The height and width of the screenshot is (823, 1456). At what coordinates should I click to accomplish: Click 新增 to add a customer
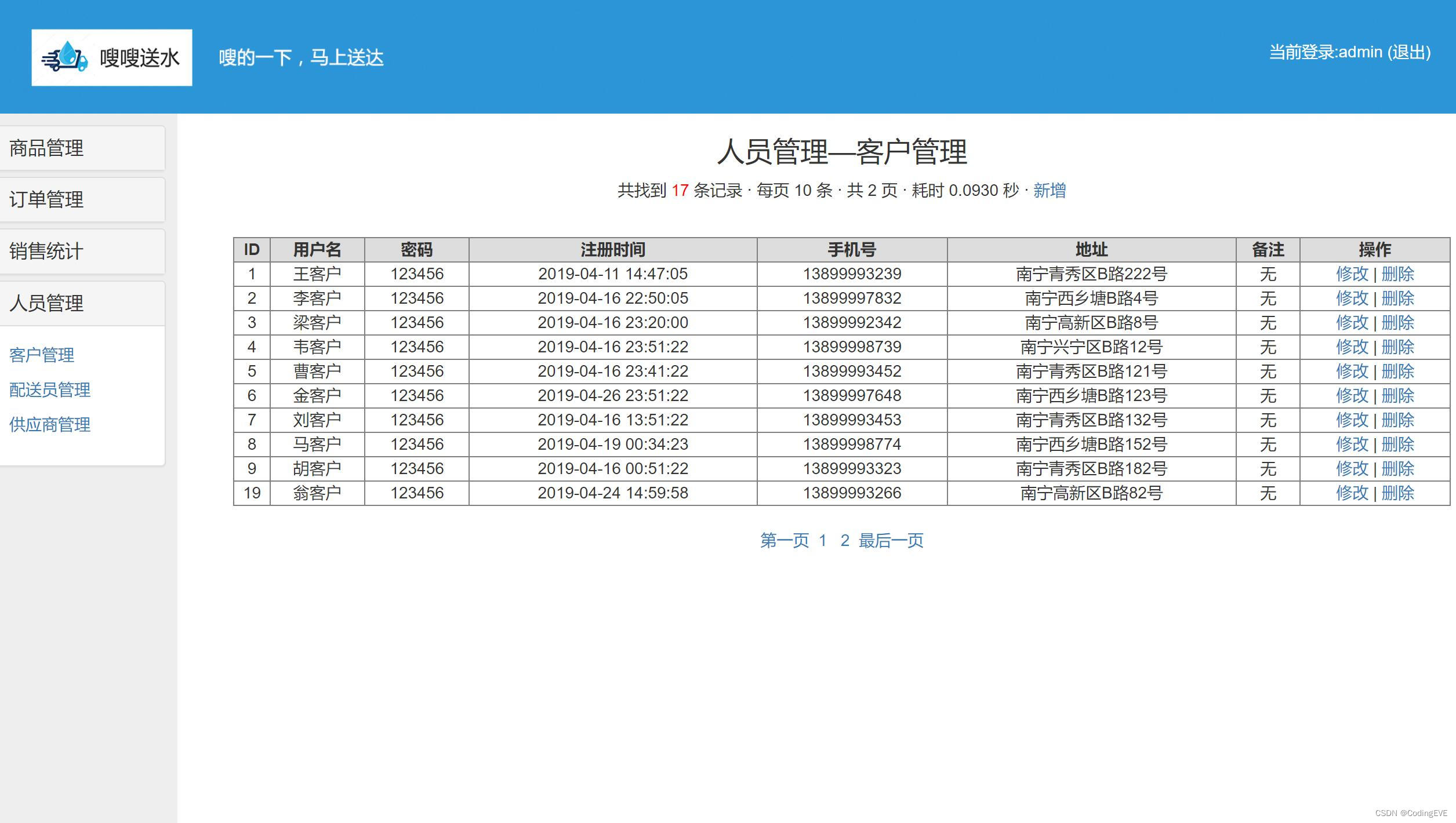[1049, 191]
